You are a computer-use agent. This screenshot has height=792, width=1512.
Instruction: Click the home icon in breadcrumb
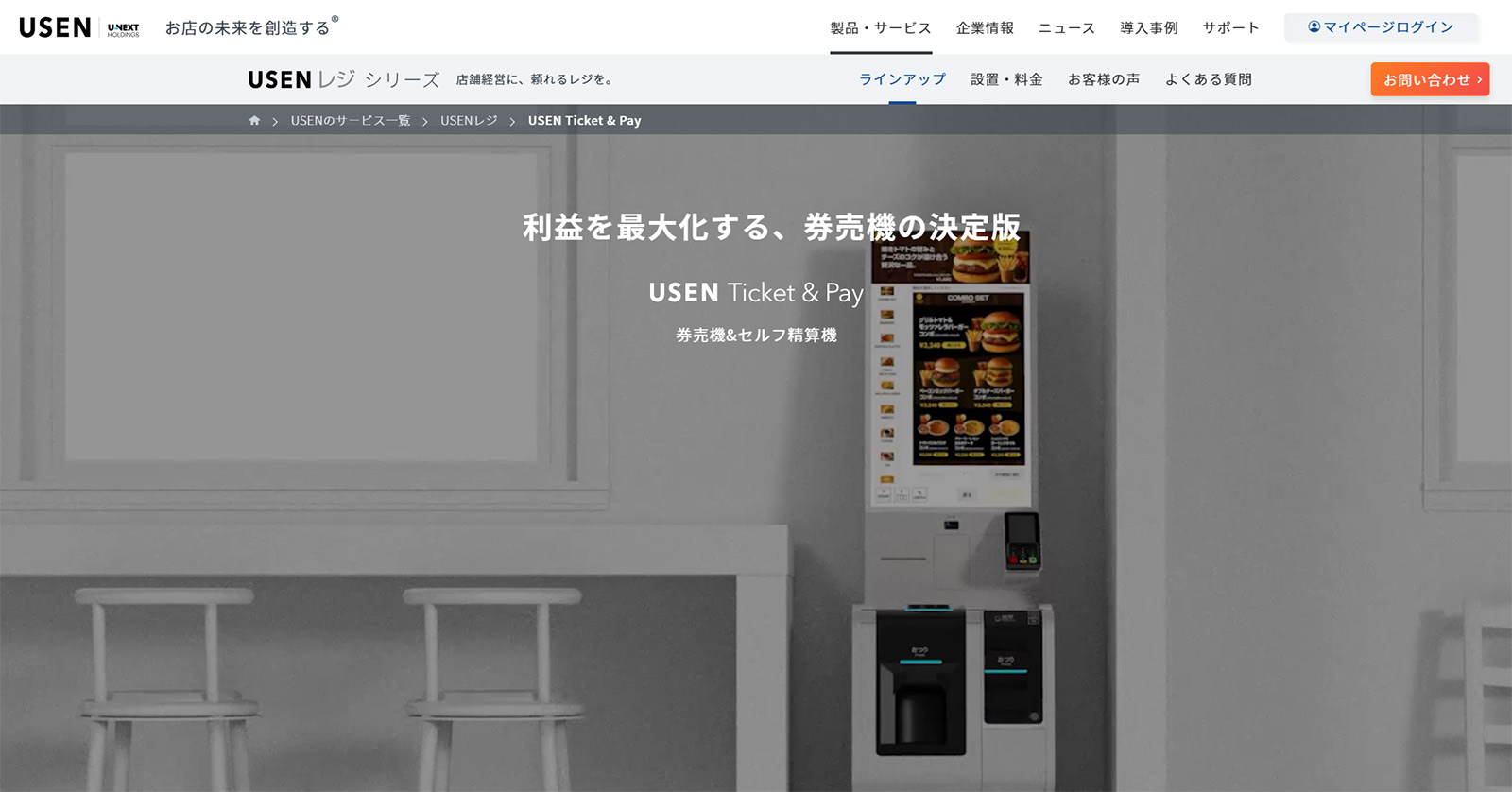254,121
